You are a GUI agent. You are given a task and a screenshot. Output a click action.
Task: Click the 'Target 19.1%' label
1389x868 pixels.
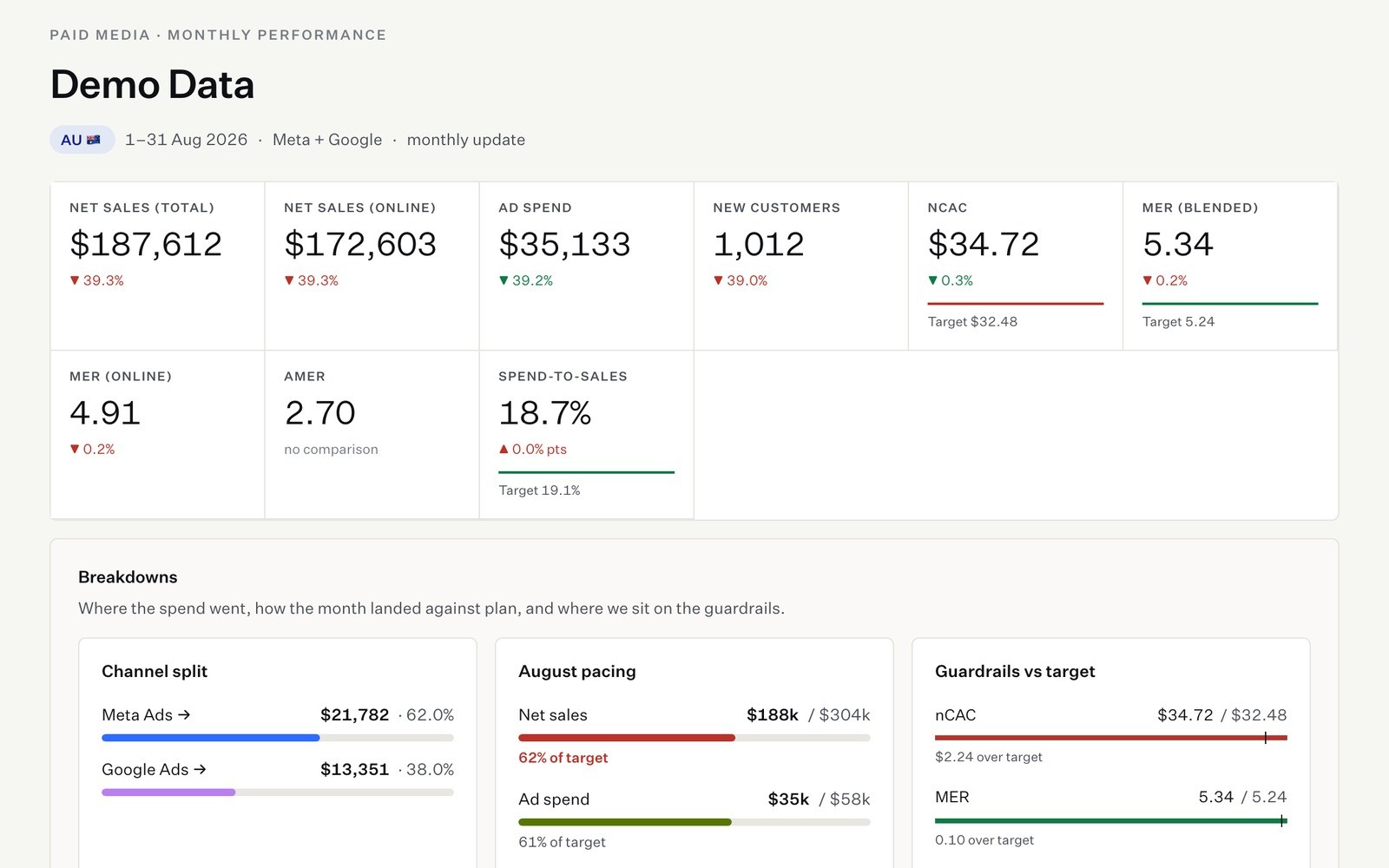539,490
